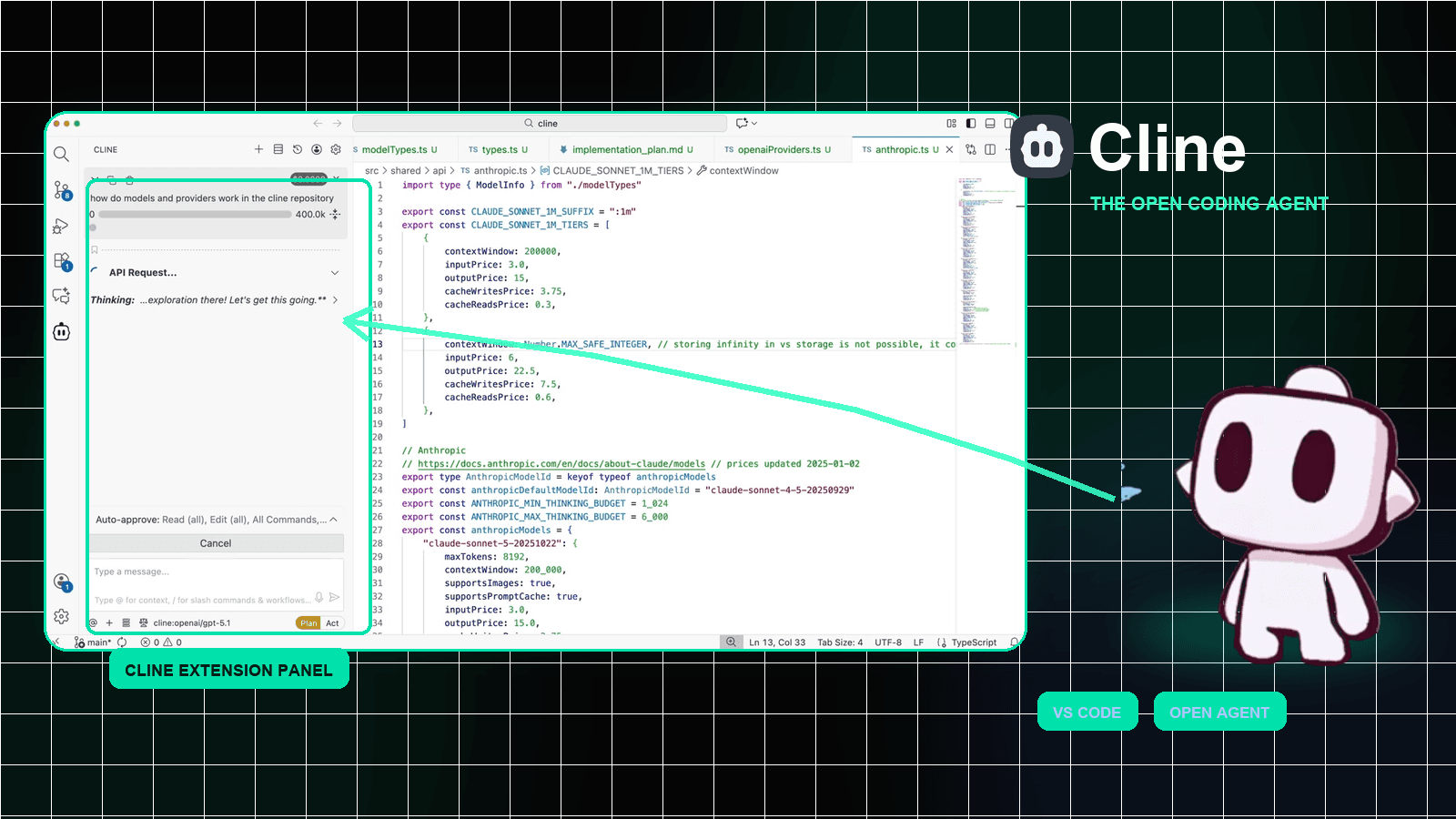Expand Auto-approve settings chevron
This screenshot has width=1456, height=819.
click(x=333, y=520)
